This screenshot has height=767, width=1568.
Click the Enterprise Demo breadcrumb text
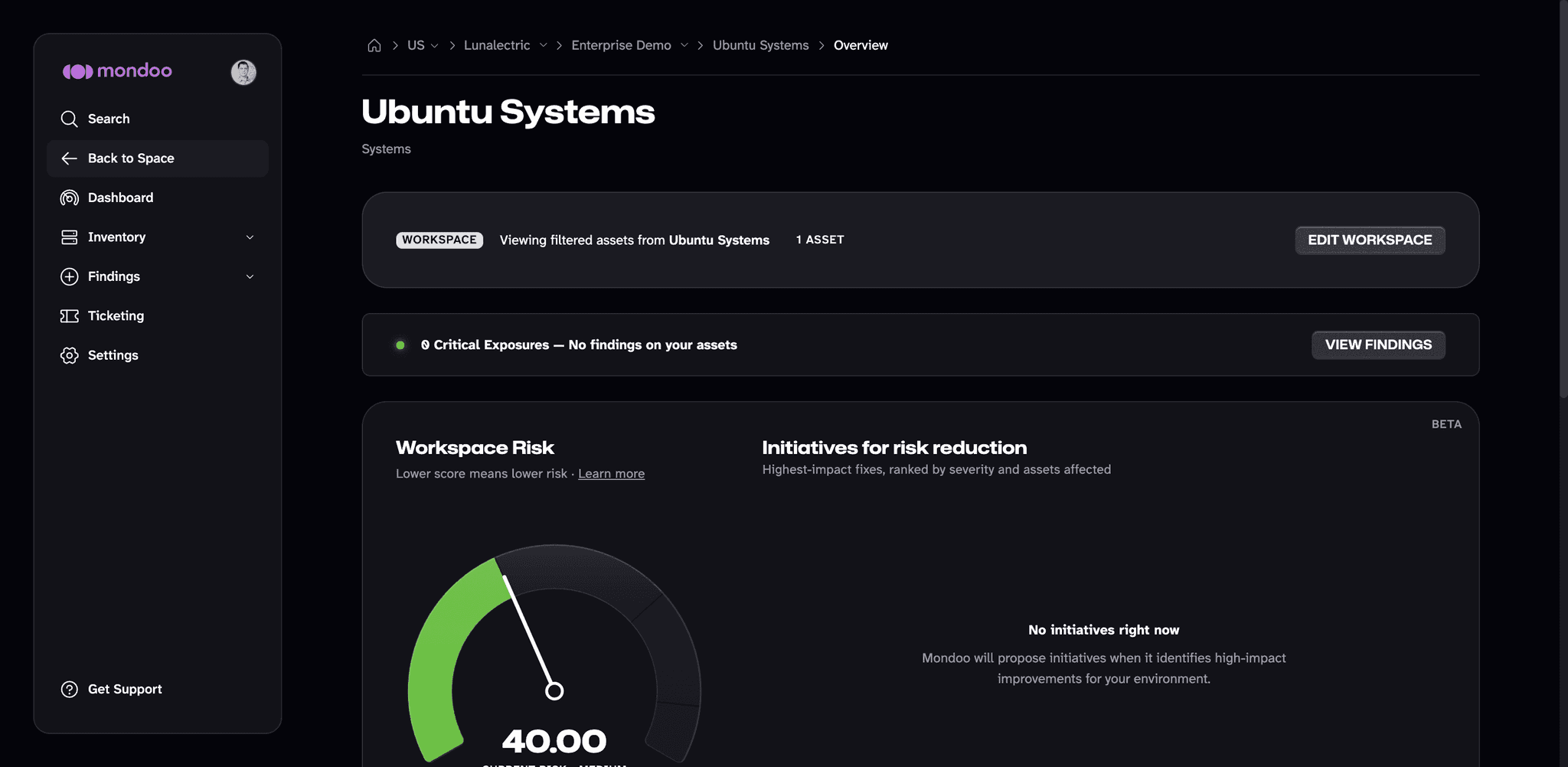click(x=621, y=45)
